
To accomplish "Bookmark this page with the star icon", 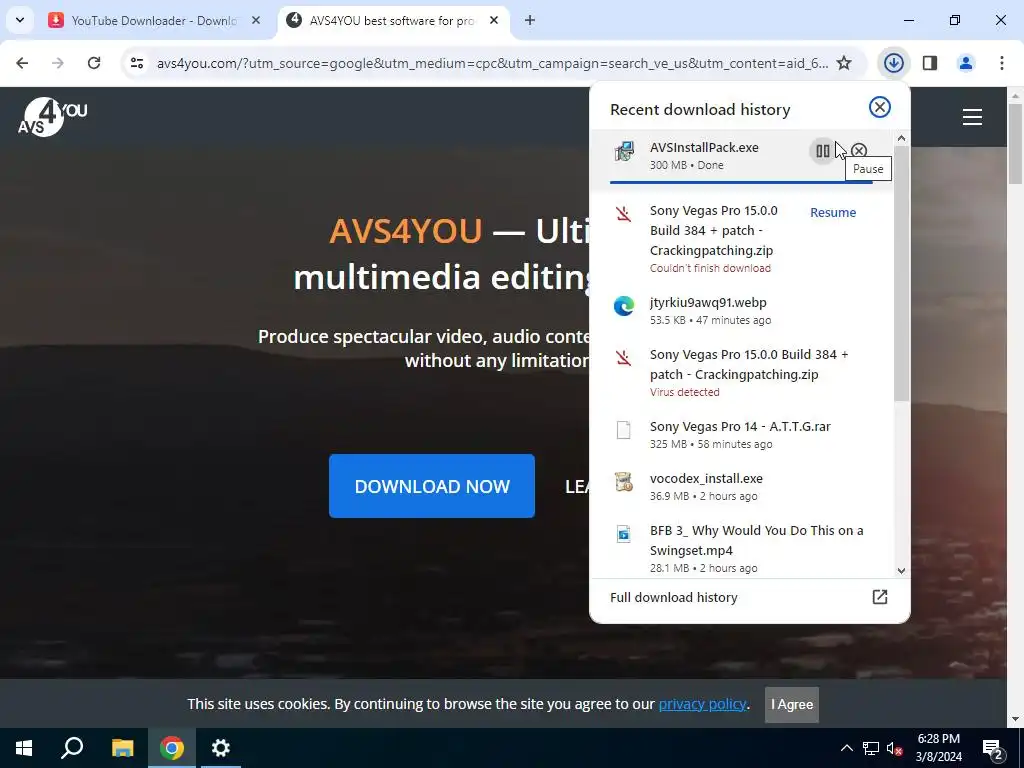I will [844, 63].
